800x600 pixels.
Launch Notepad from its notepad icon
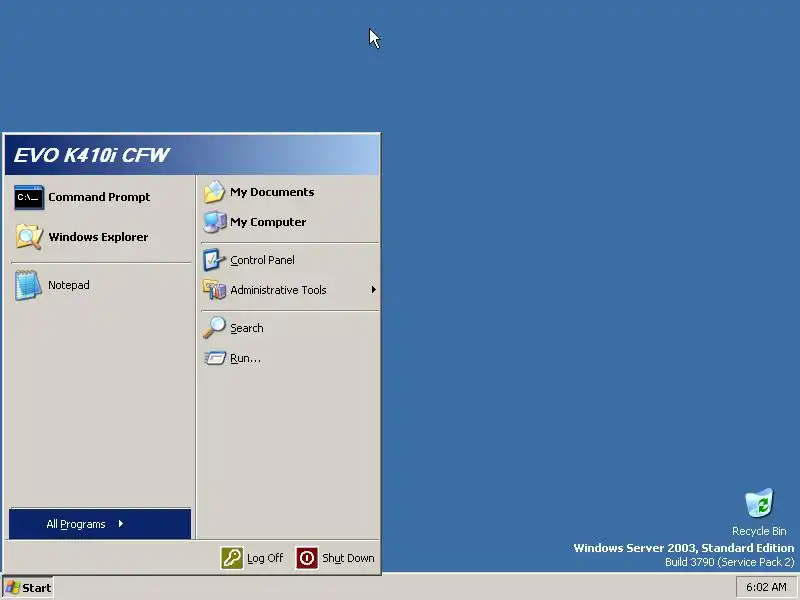tap(28, 285)
